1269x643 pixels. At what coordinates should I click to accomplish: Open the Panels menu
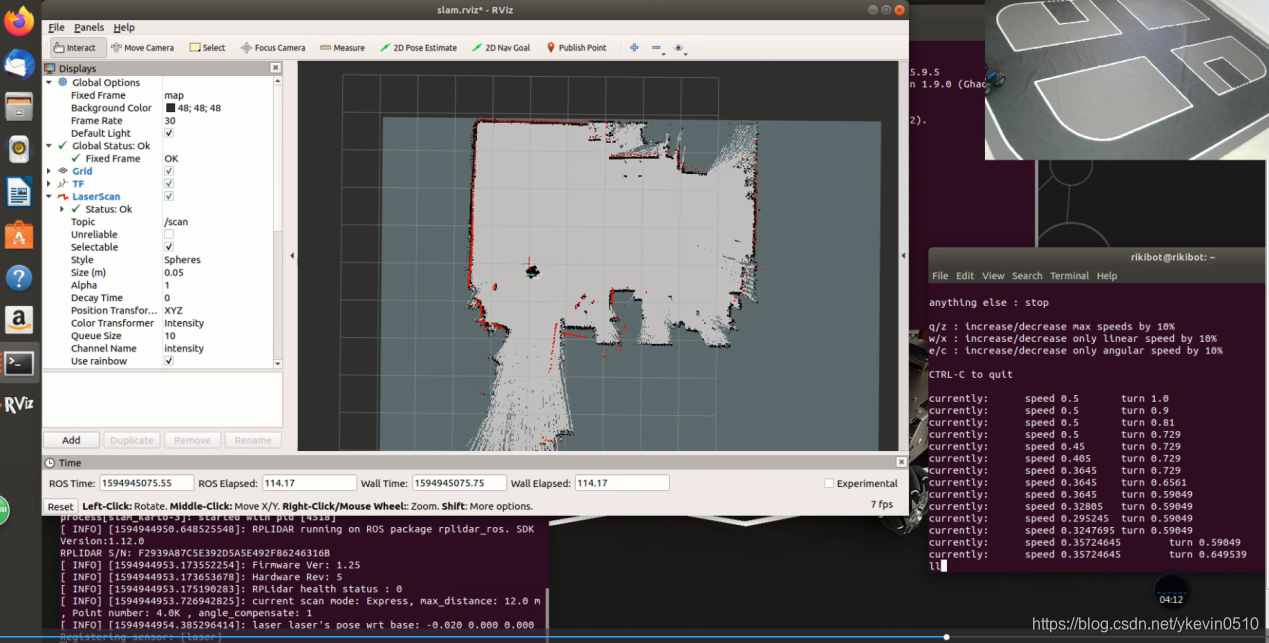tap(89, 27)
